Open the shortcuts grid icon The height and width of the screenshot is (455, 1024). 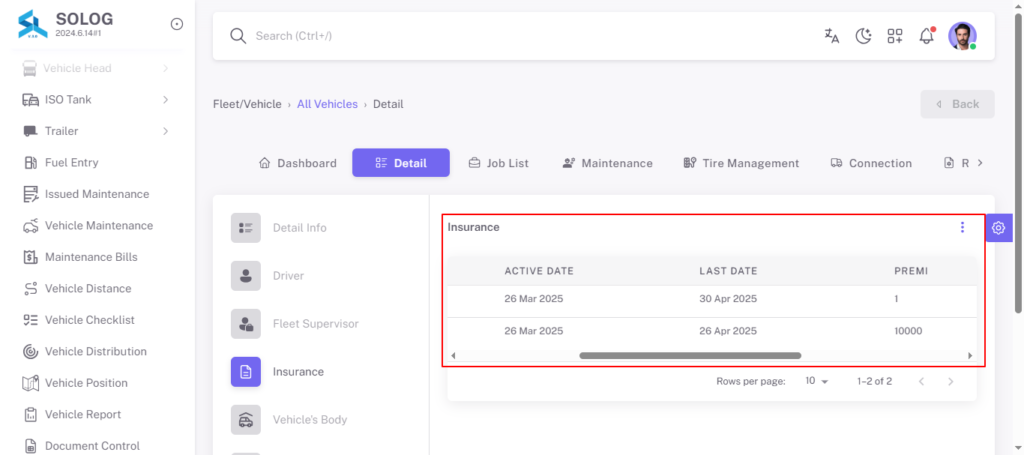tap(895, 36)
